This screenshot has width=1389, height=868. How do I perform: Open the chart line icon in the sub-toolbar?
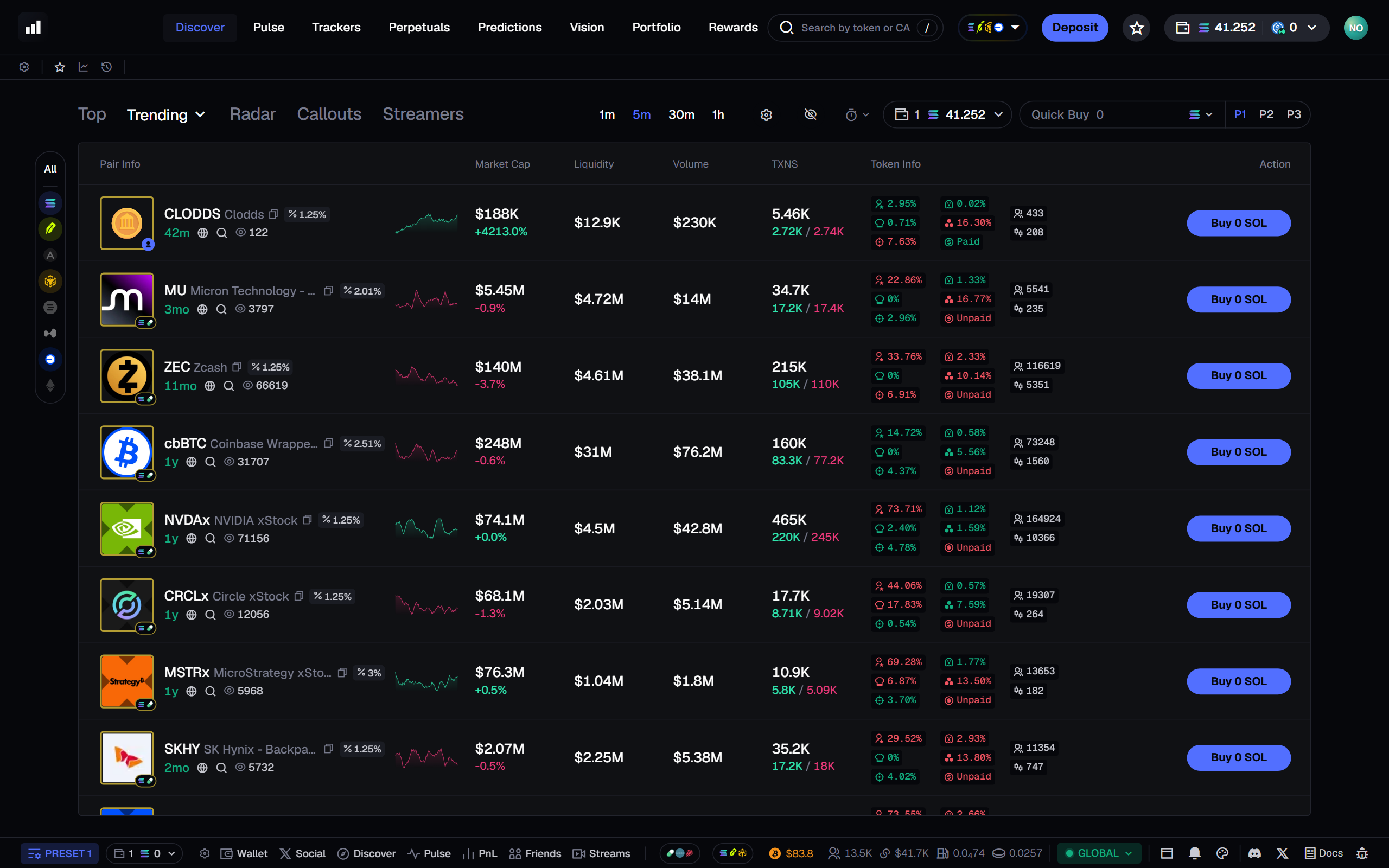83,67
